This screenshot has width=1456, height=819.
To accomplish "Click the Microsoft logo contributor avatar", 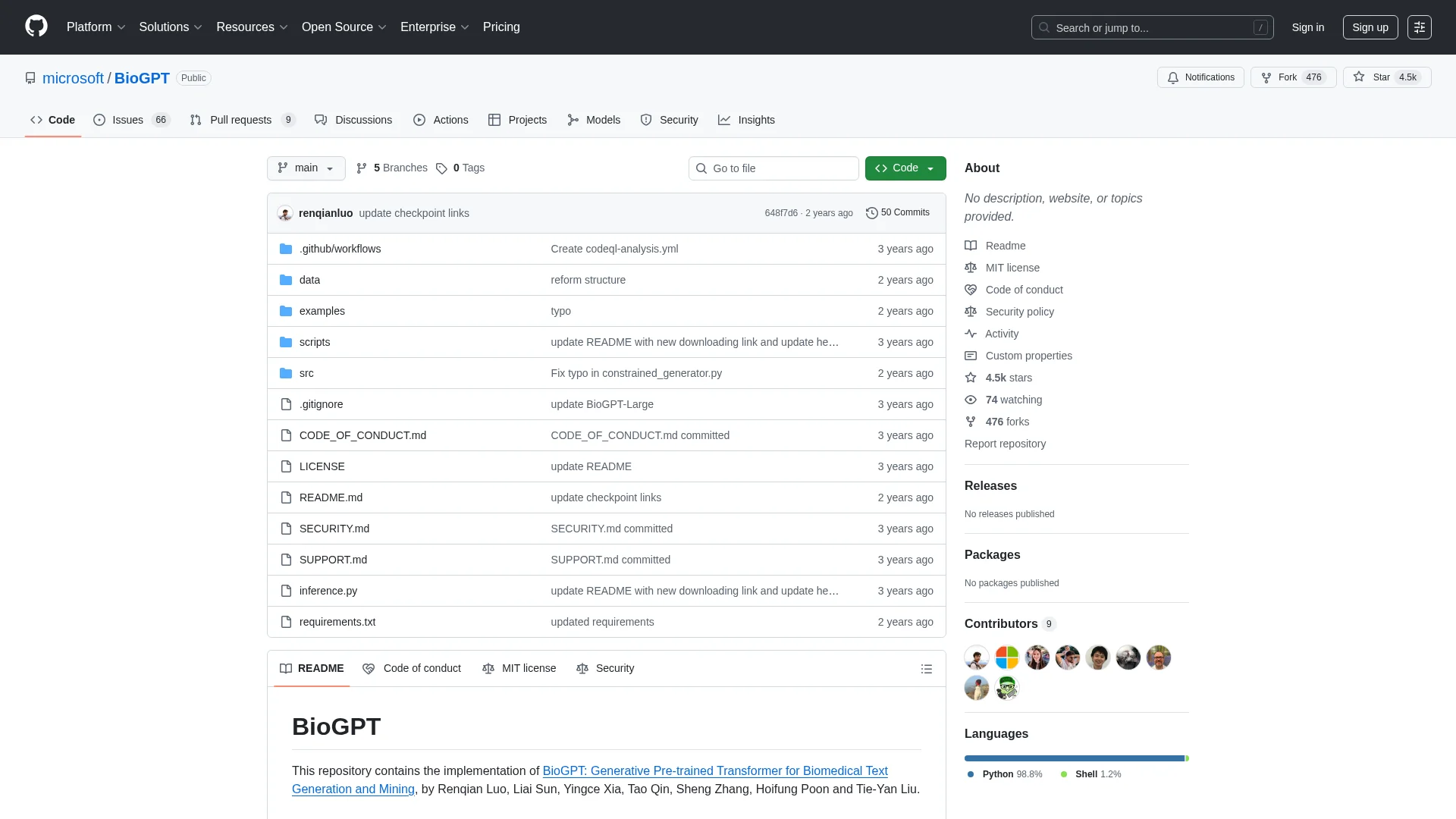I will (x=1006, y=657).
